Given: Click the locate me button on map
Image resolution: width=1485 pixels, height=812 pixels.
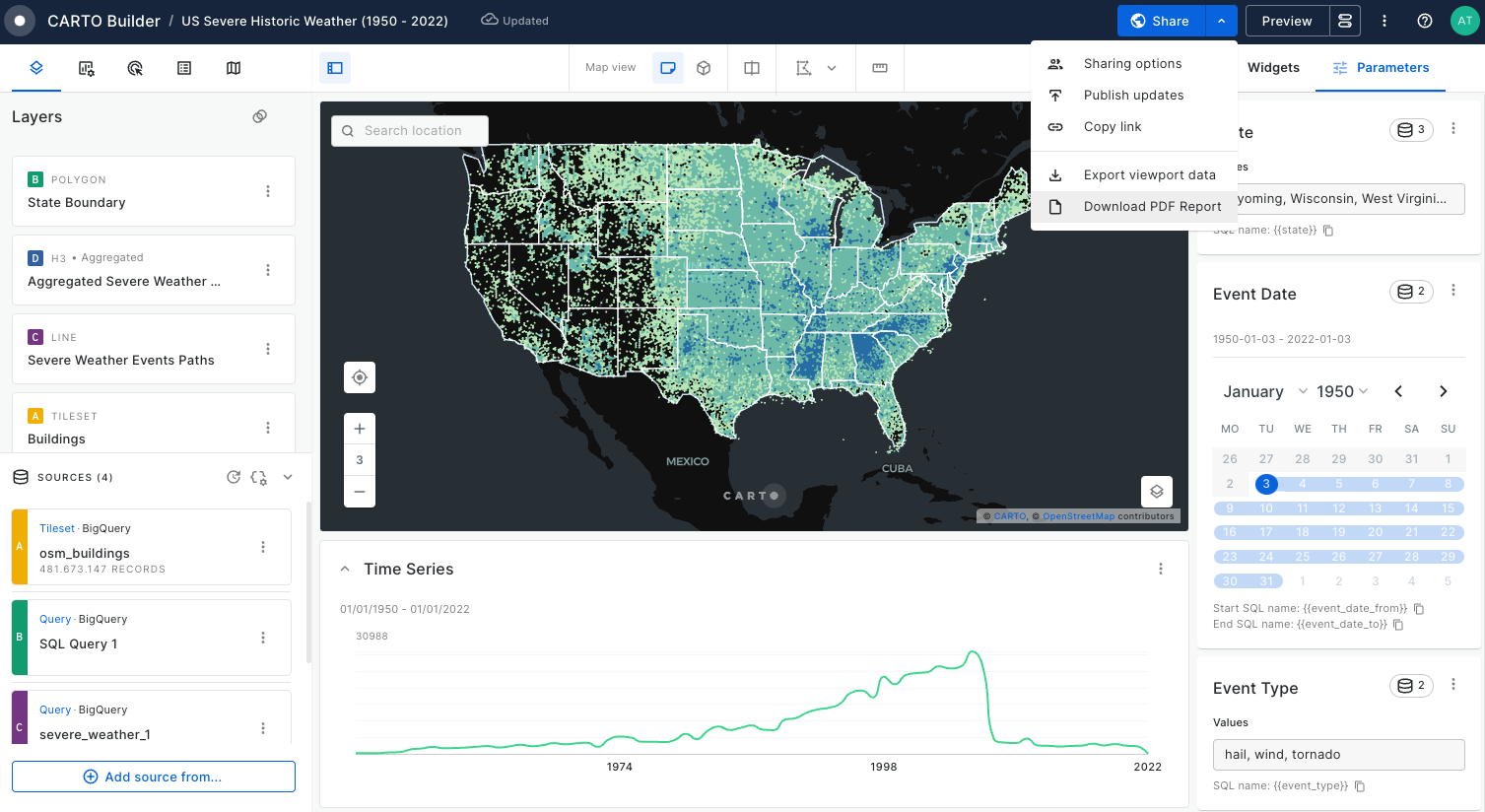Looking at the screenshot, I should [x=360, y=377].
